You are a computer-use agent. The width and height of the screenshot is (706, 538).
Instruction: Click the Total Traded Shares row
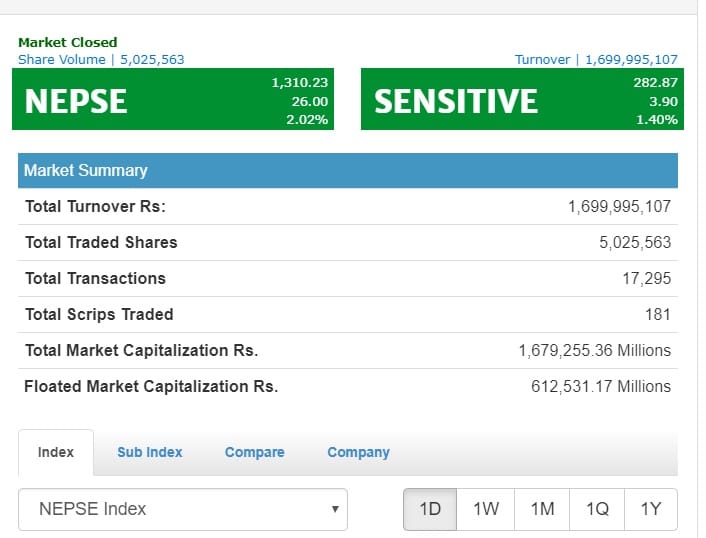tap(348, 242)
